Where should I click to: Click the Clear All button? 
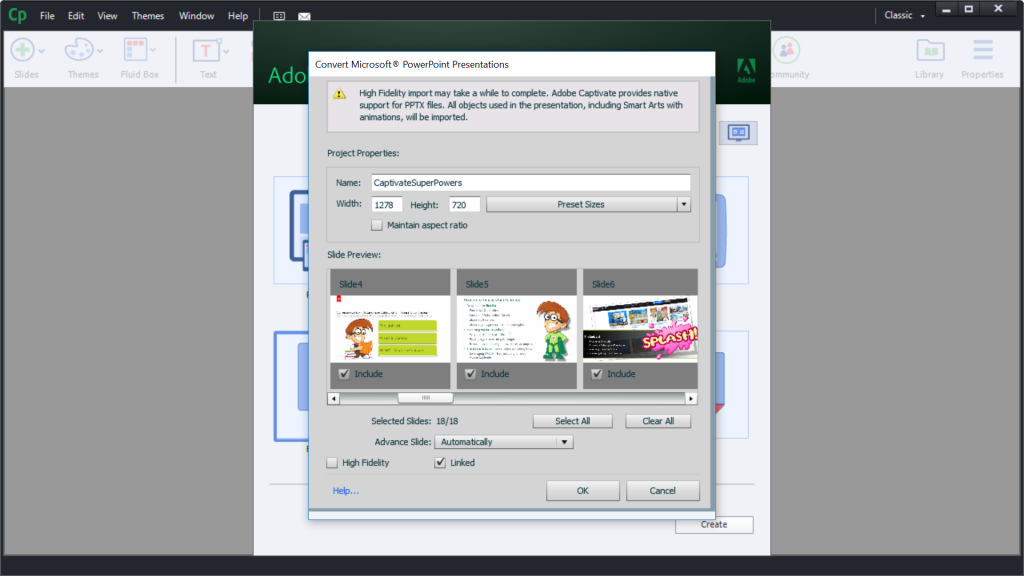[x=658, y=420]
